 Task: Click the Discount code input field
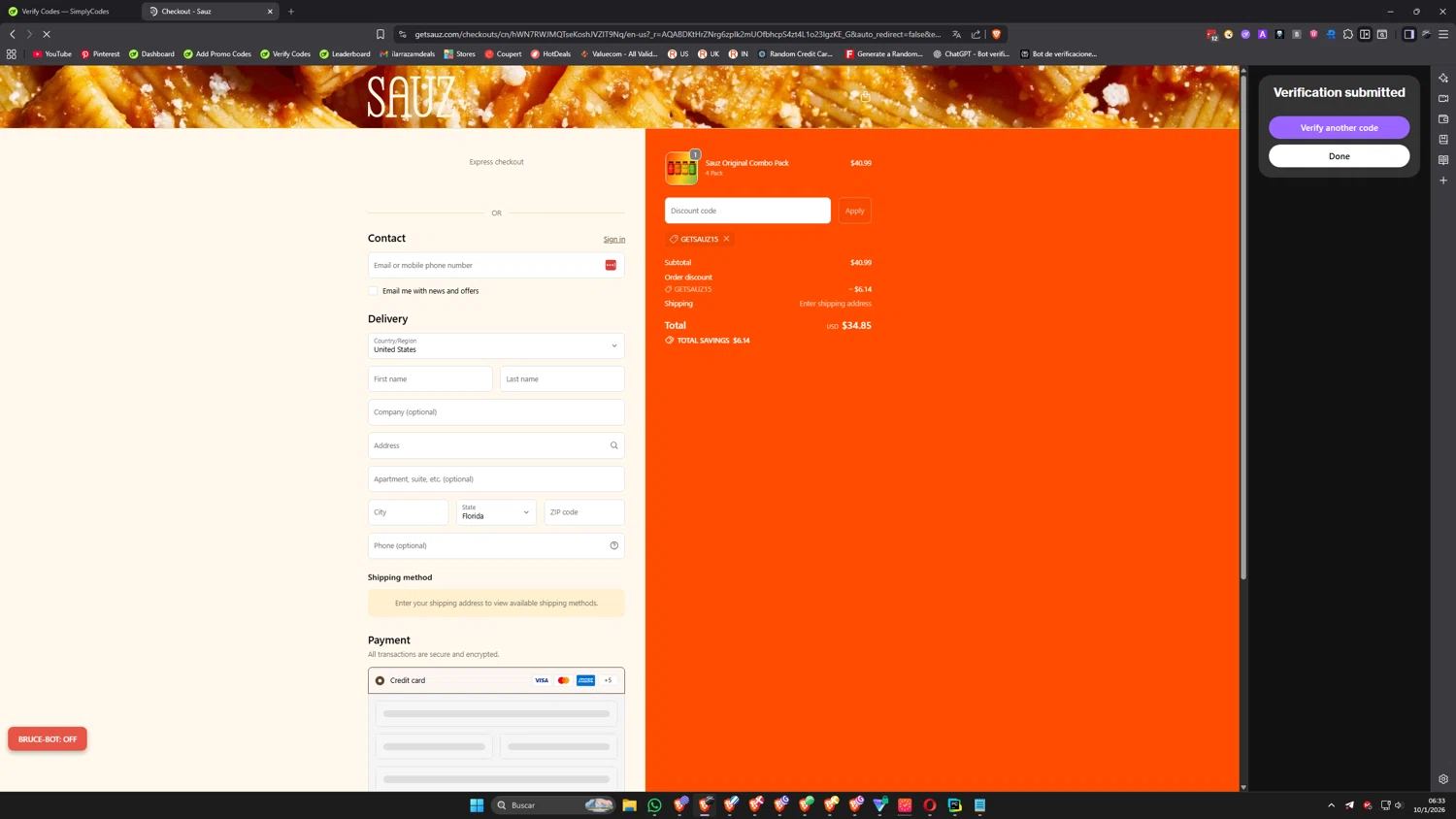[747, 211]
